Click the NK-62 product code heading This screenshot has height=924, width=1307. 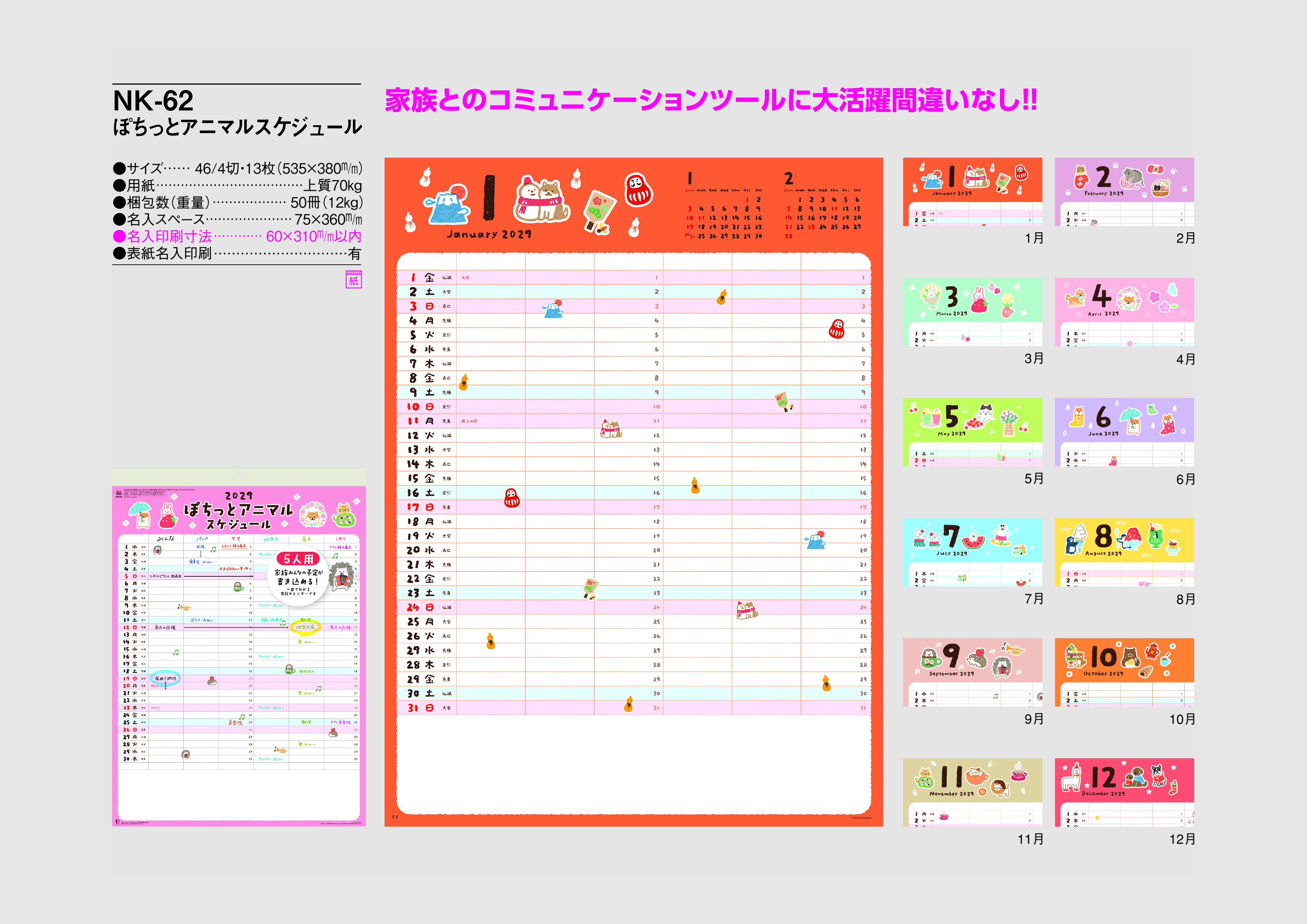[153, 101]
